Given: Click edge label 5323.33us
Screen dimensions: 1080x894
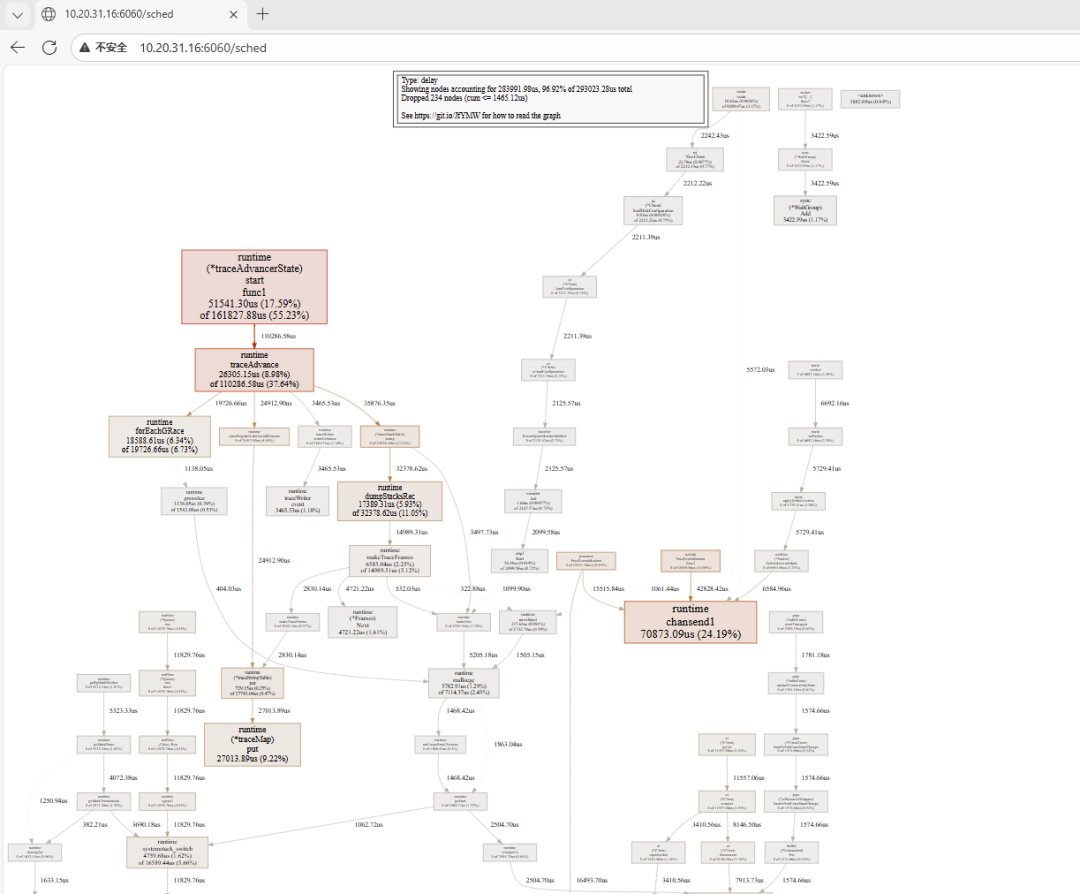Looking at the screenshot, I should 123,710.
